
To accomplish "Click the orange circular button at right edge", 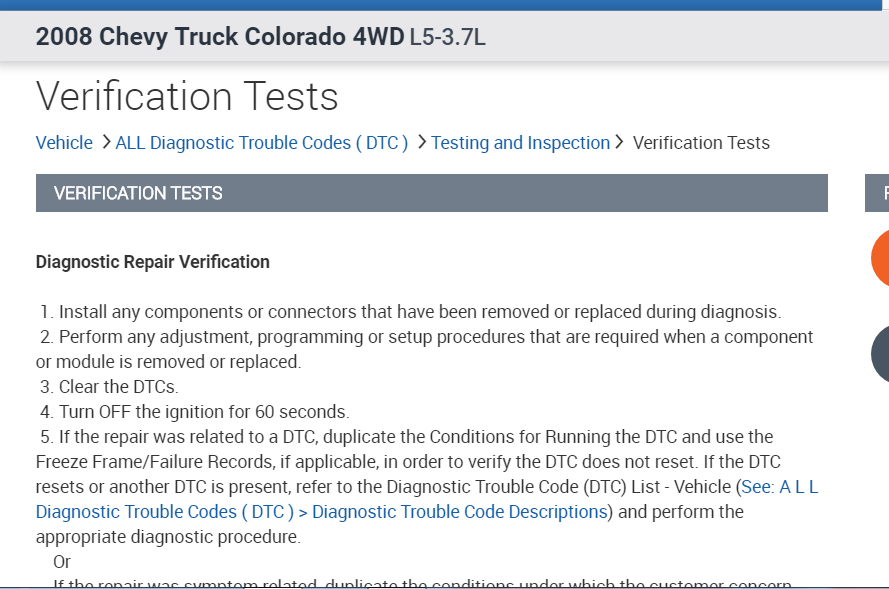I will click(x=880, y=257).
